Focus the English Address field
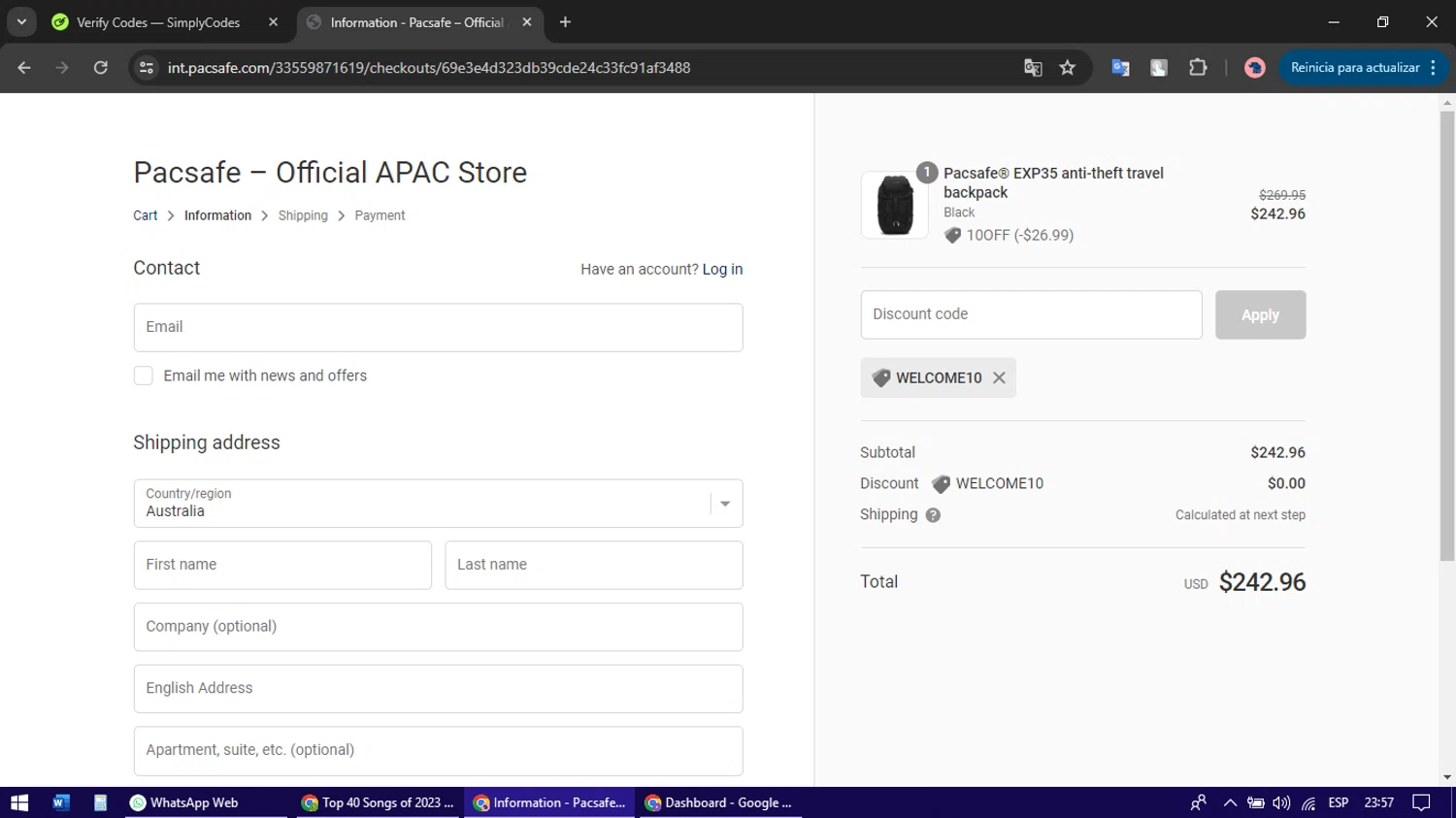This screenshot has width=1456, height=818. (x=438, y=689)
